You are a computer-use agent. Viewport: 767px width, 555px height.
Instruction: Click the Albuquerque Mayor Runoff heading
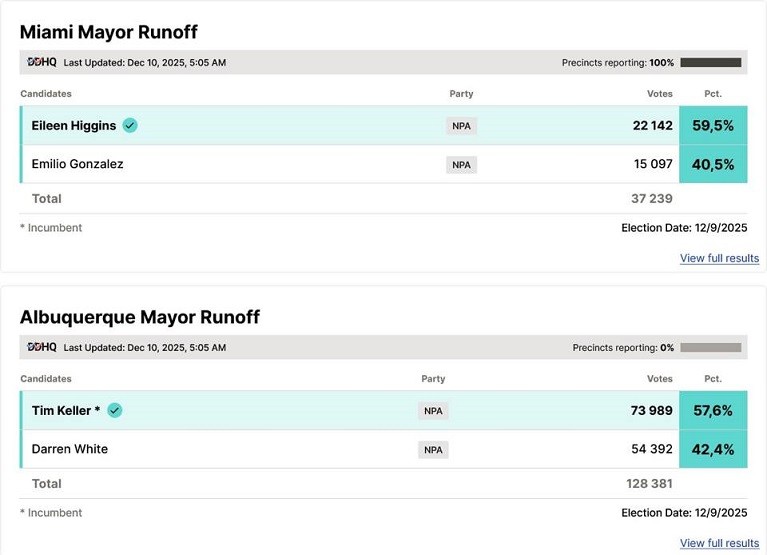(x=140, y=316)
